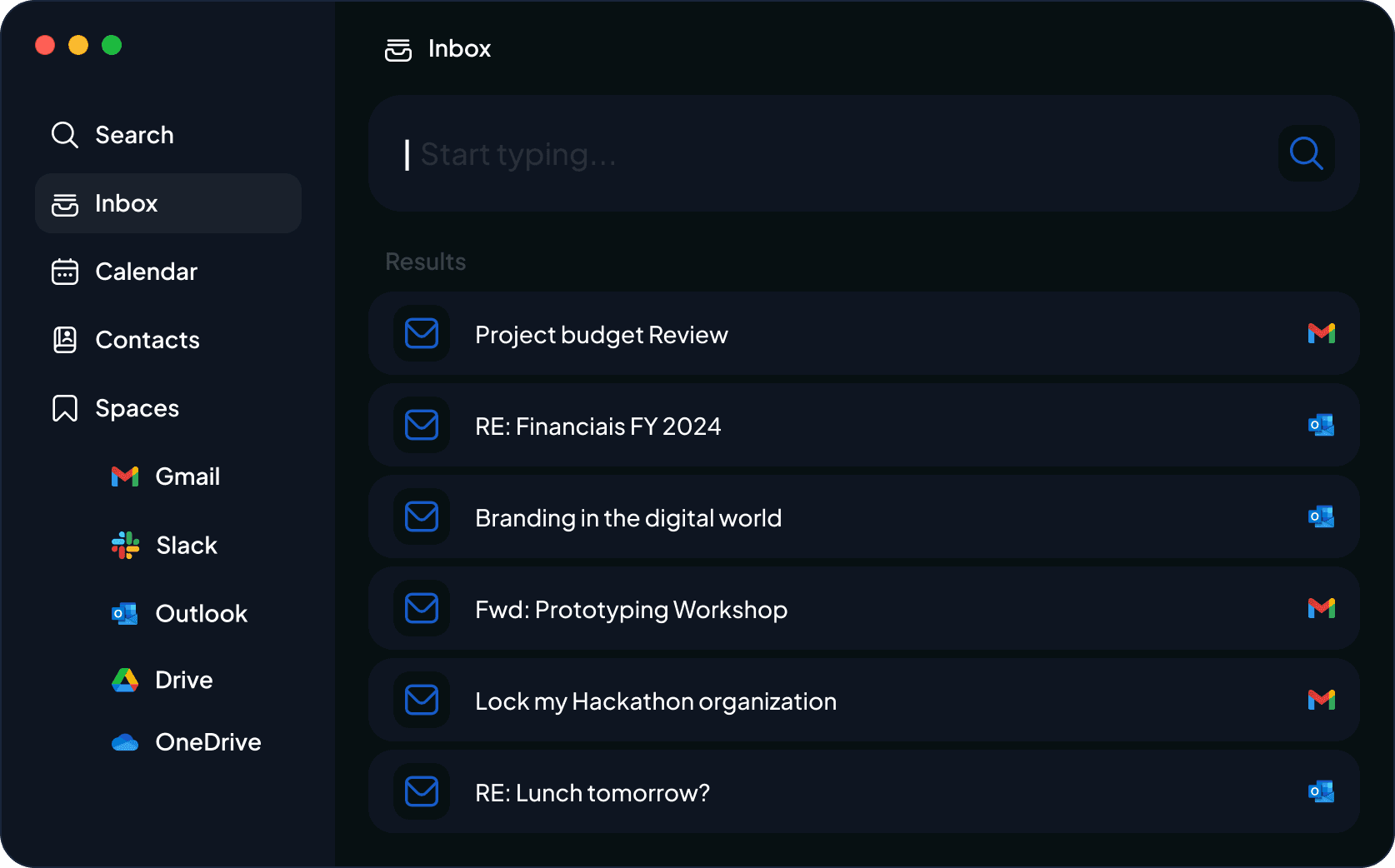Click the Gmail icon on Project budget Review

point(1321,333)
